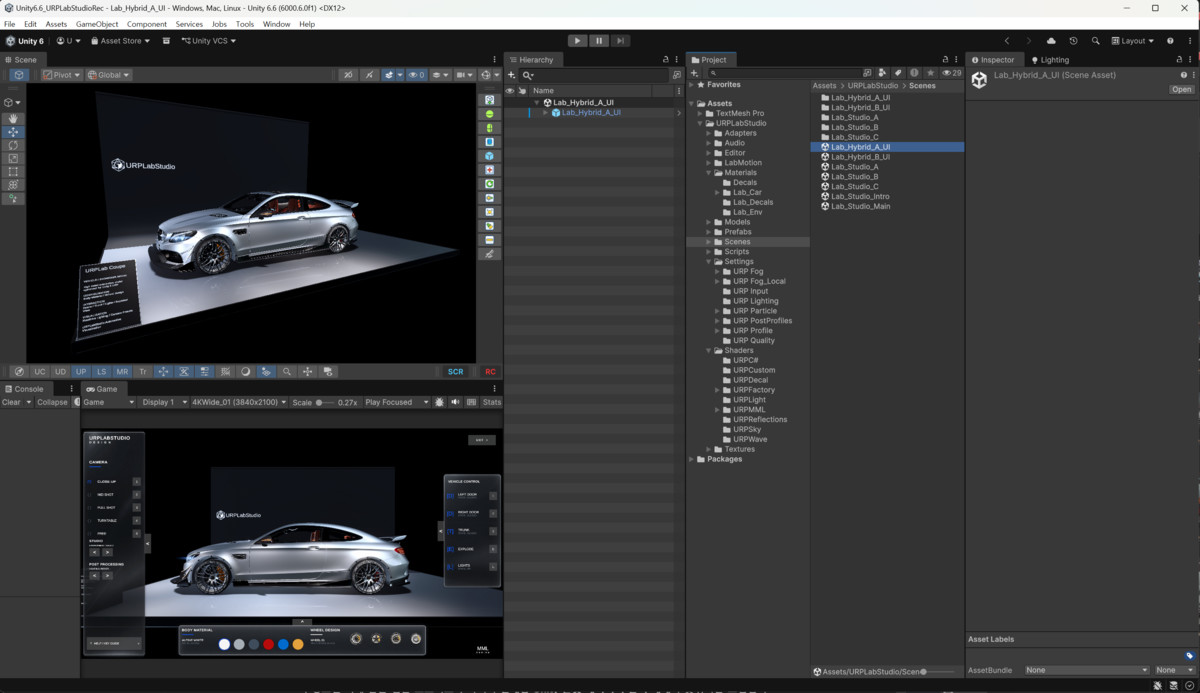Select the URP PostProfiles folder

762,321
